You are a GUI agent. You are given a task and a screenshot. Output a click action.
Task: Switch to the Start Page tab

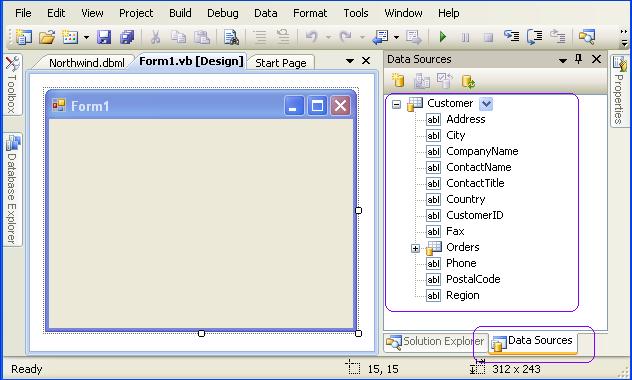281,63
